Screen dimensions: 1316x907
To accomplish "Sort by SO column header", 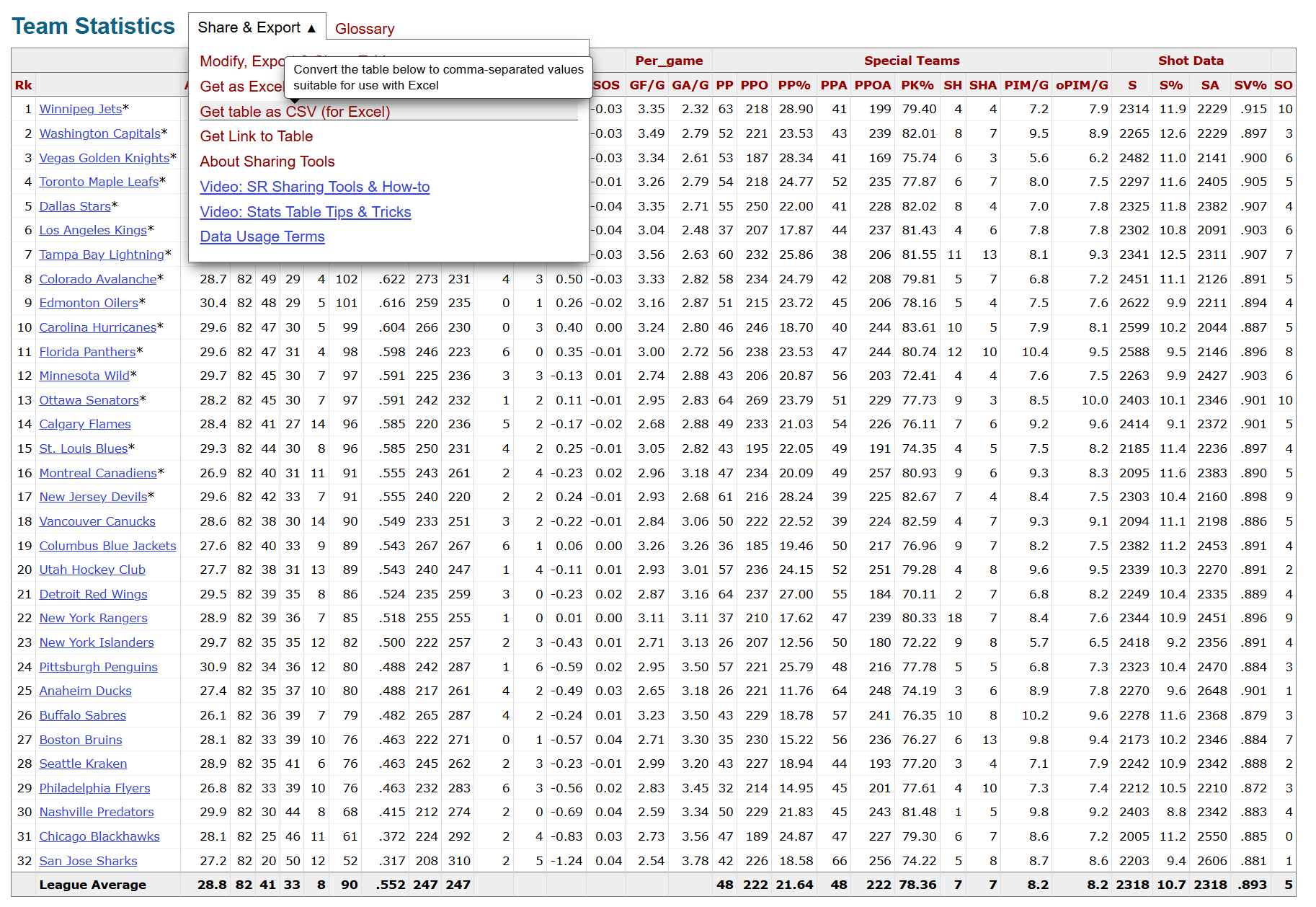I will 1283,85.
